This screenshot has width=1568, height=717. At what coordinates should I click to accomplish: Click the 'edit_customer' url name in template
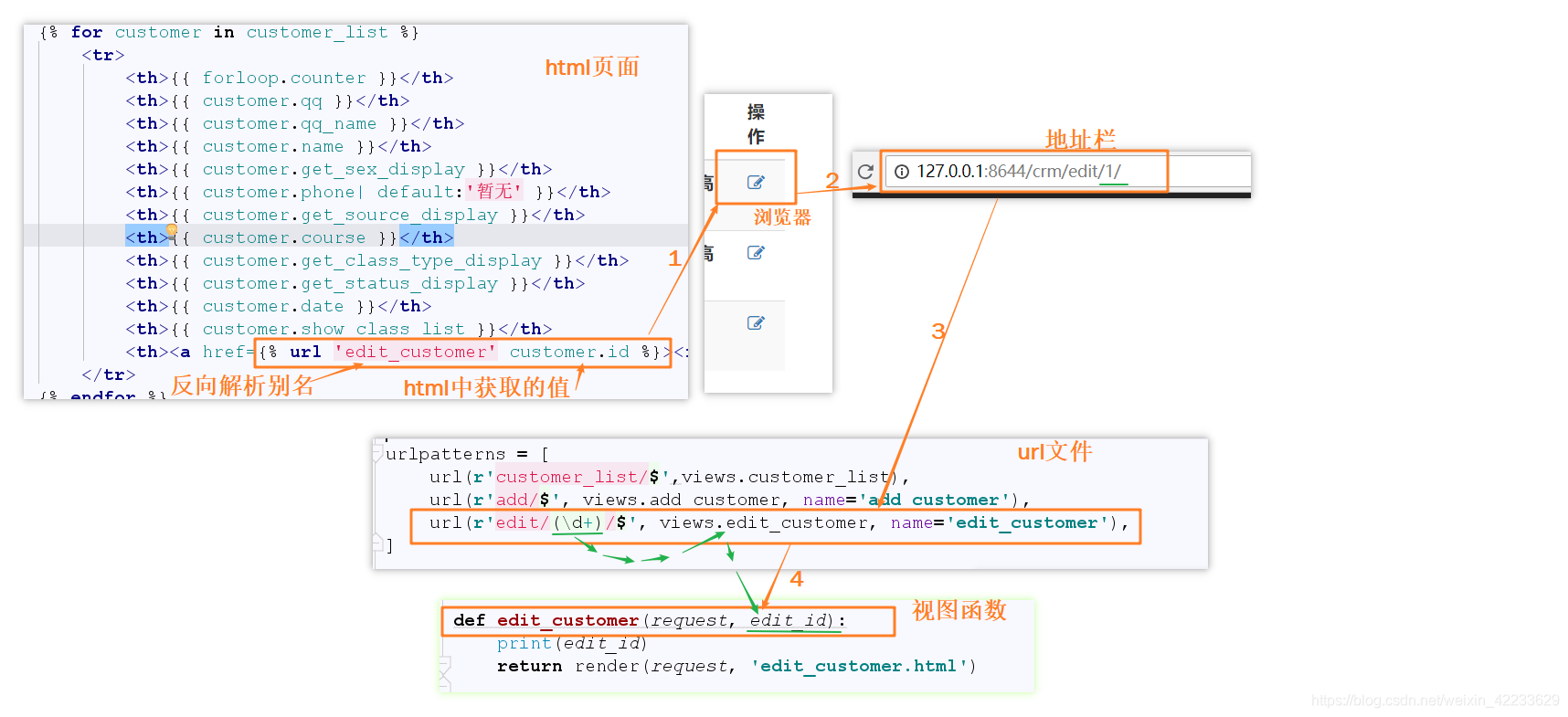pos(416,352)
